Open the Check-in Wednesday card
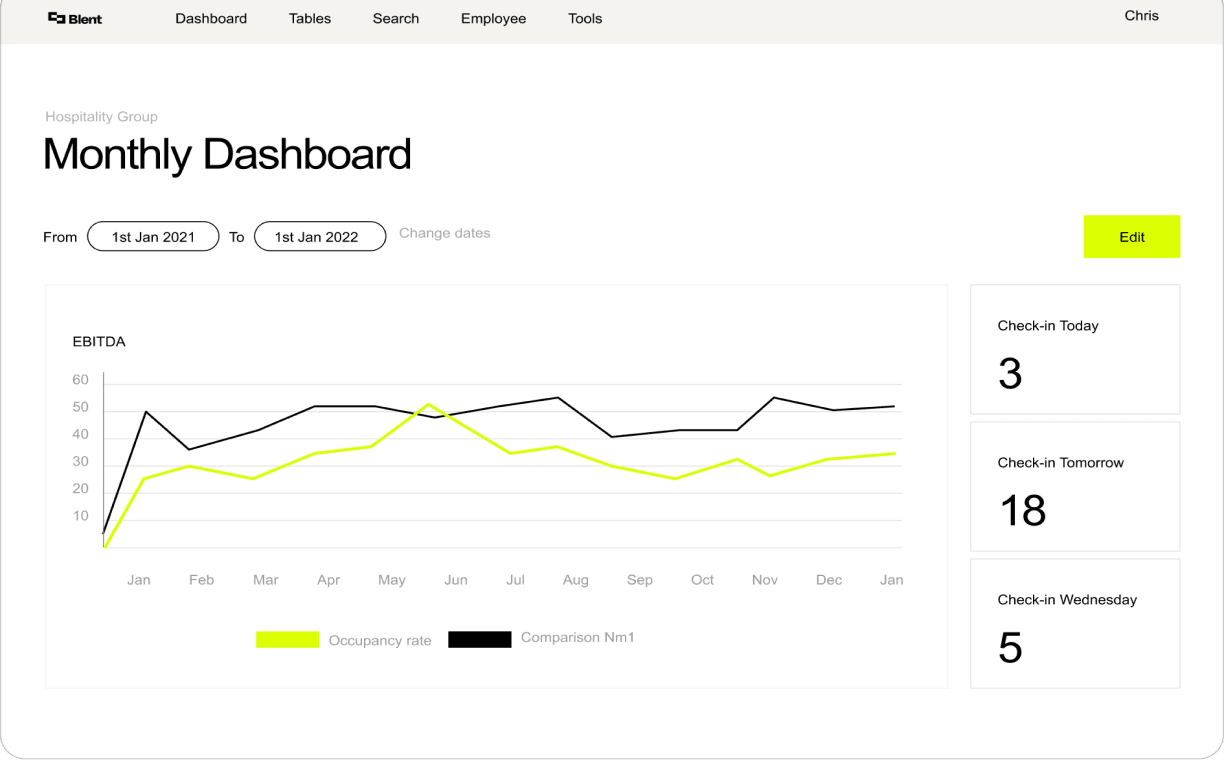The width and height of the screenshot is (1224, 768). (1075, 623)
